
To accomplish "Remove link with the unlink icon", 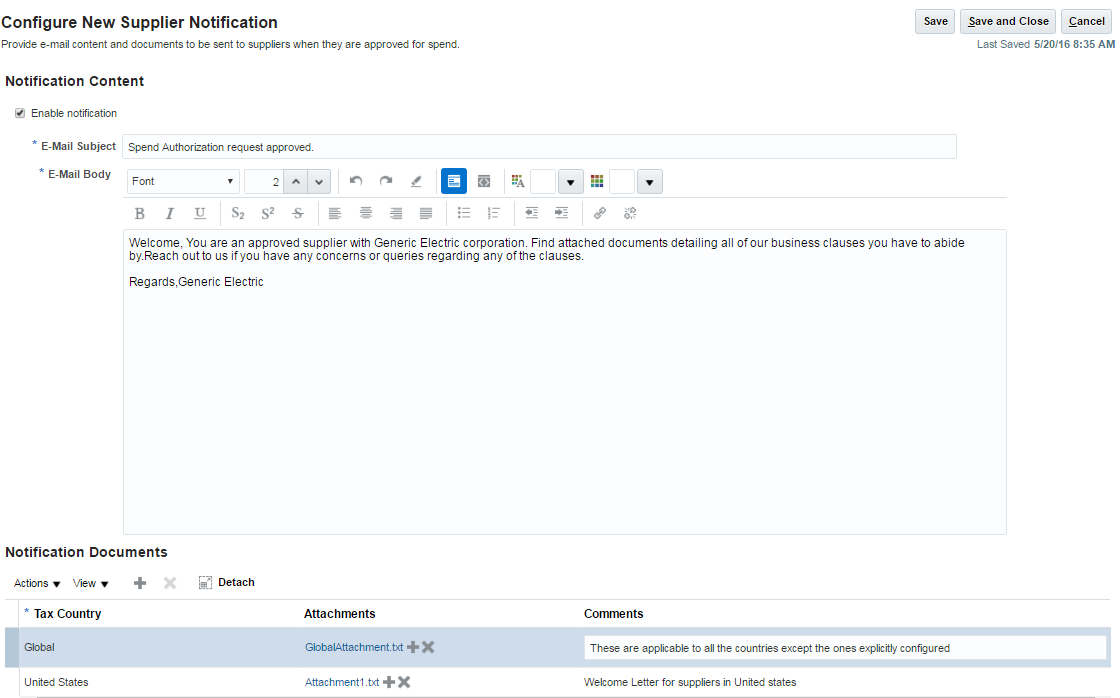I will pos(630,213).
